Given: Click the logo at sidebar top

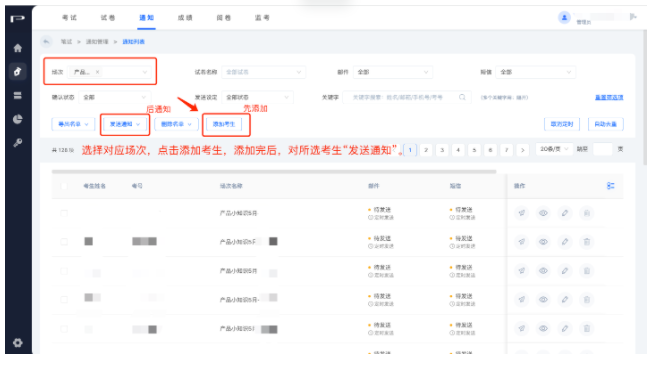Looking at the screenshot, I should coord(17,18).
